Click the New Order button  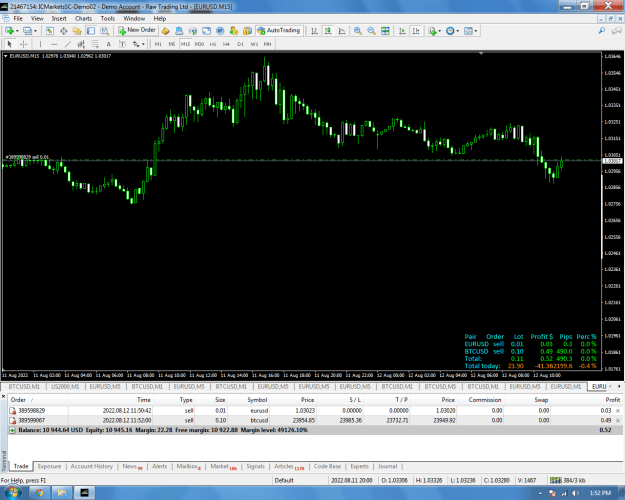137,30
